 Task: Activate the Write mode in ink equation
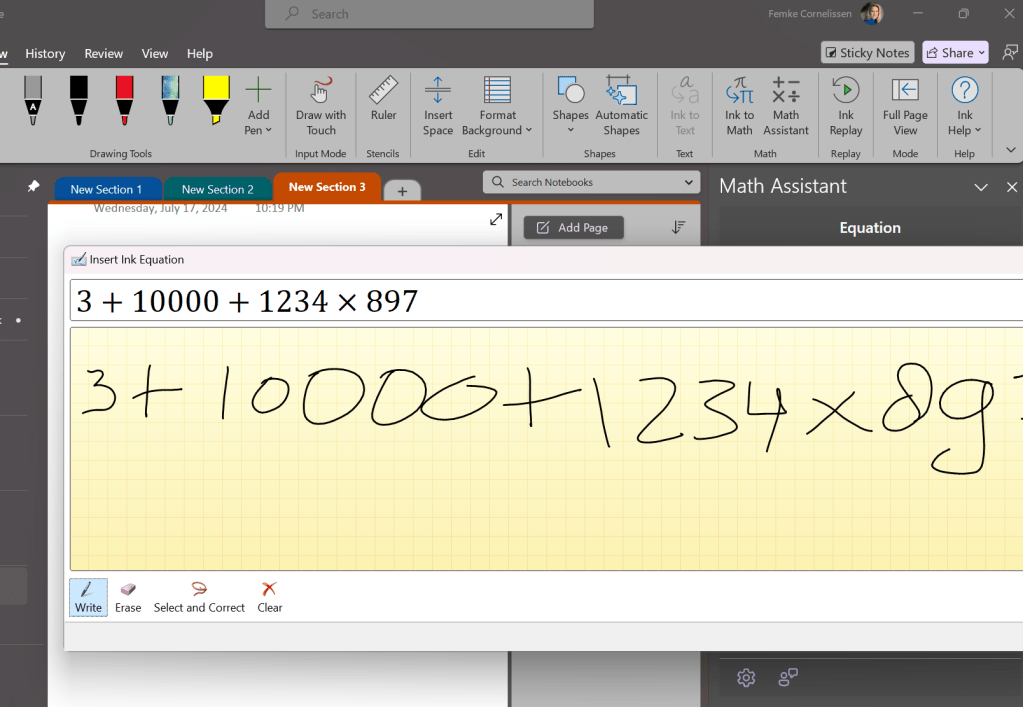88,597
